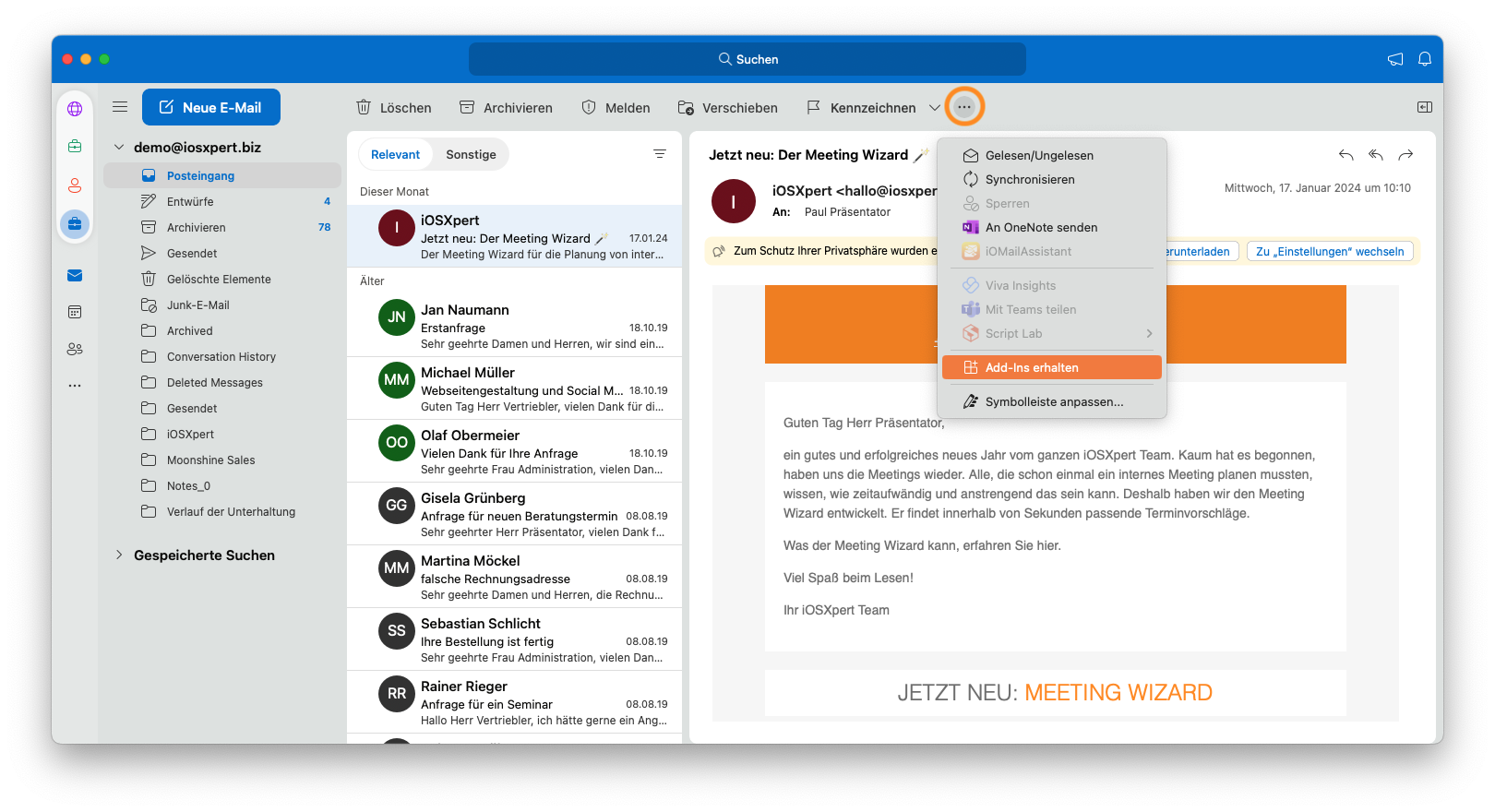Select Gelesen/Ungelesen menu entry
Screen dimensions: 1495x812
point(1052,155)
